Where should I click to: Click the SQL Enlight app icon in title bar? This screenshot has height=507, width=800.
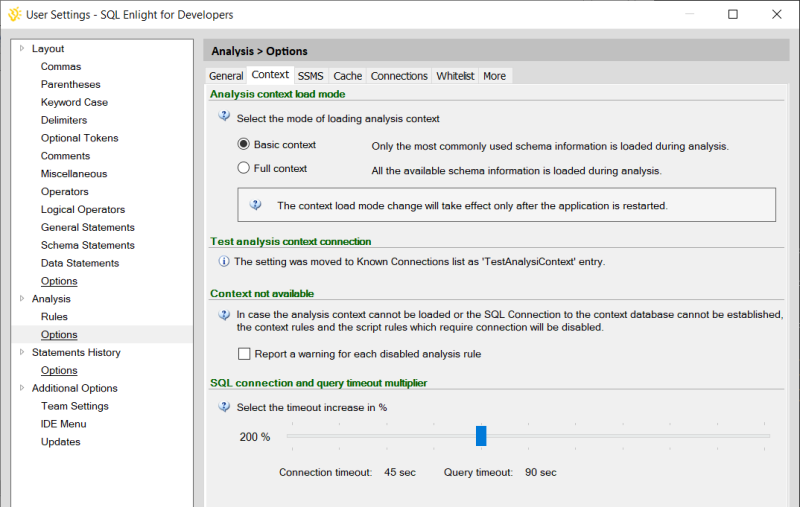pyautogui.click(x=15, y=14)
